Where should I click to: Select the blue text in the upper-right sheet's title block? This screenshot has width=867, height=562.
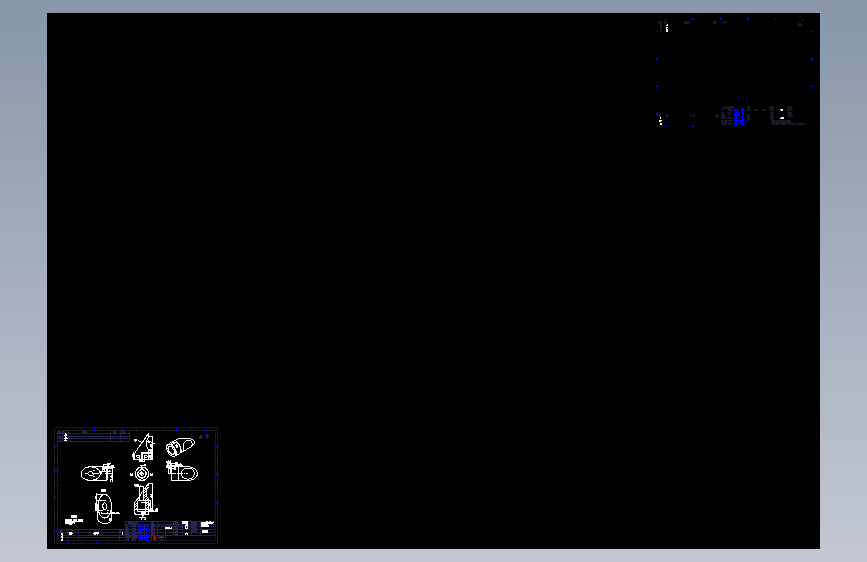click(x=739, y=117)
